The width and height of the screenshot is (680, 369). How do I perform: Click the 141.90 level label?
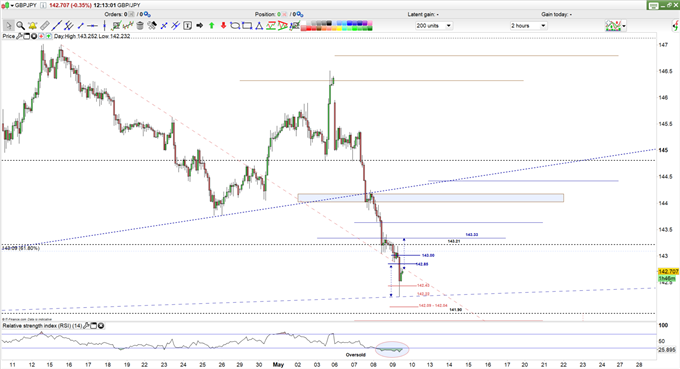[x=455, y=310]
